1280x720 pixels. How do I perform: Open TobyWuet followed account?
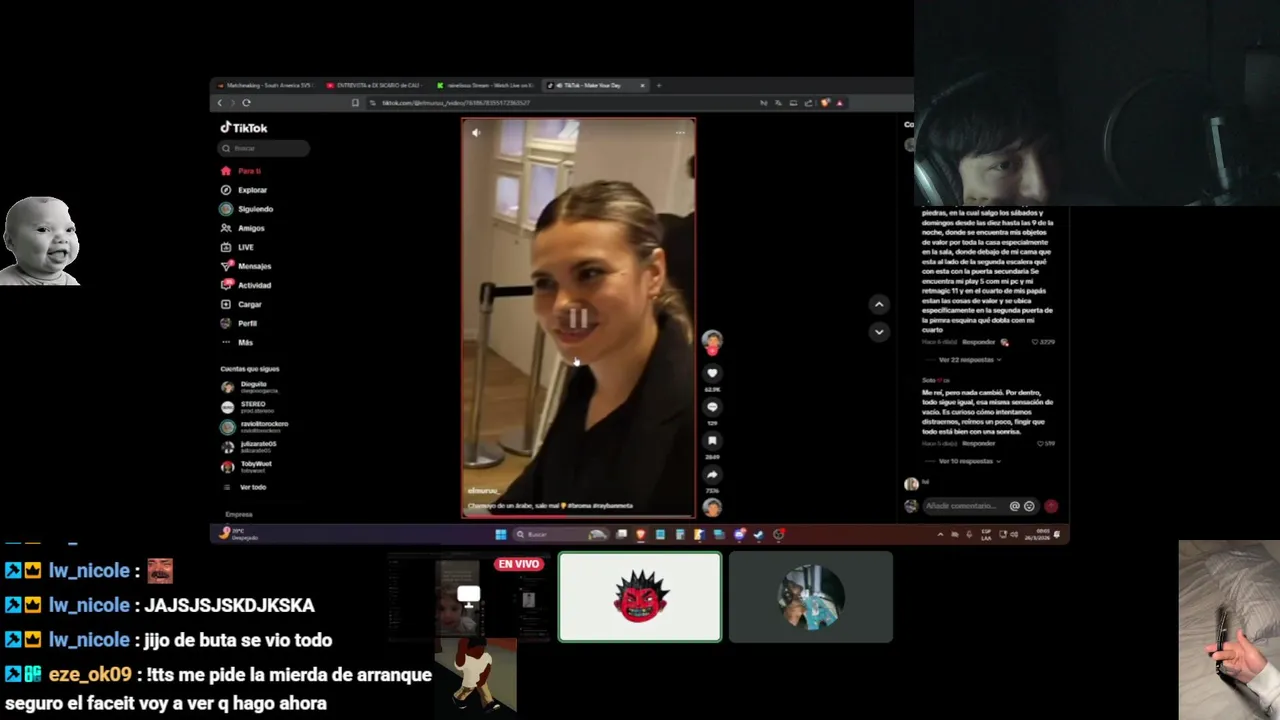pyautogui.click(x=248, y=466)
